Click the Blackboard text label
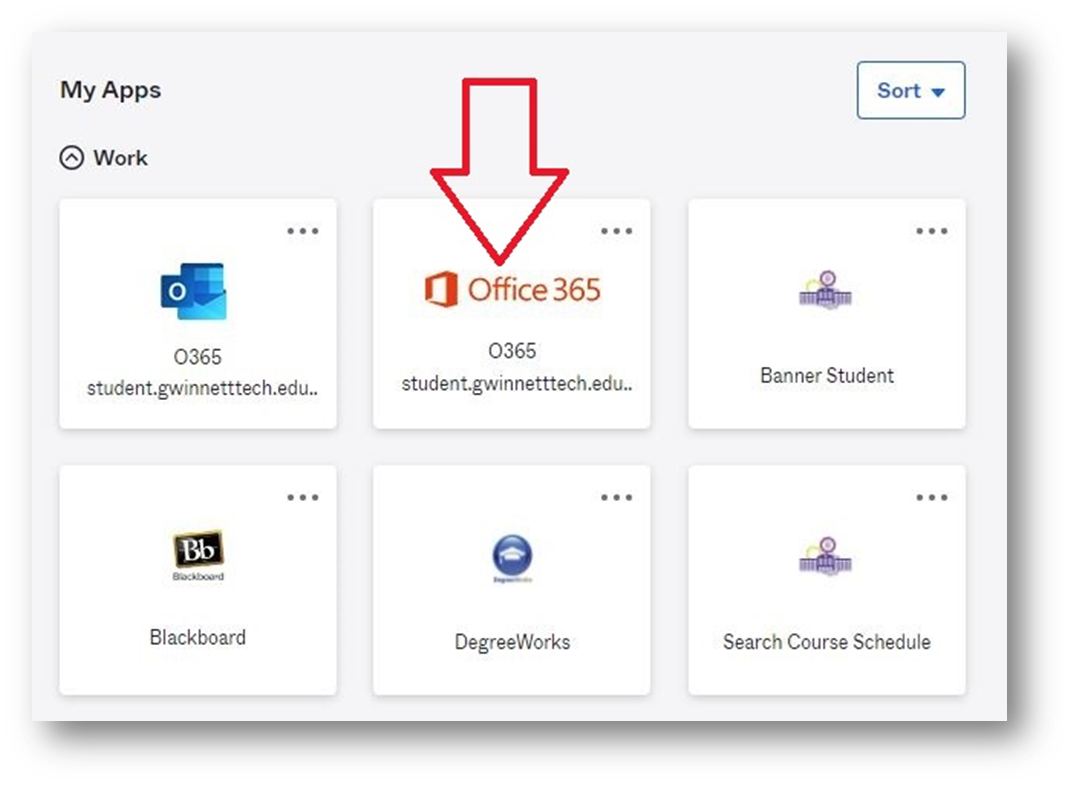The image size is (1072, 786). (198, 637)
